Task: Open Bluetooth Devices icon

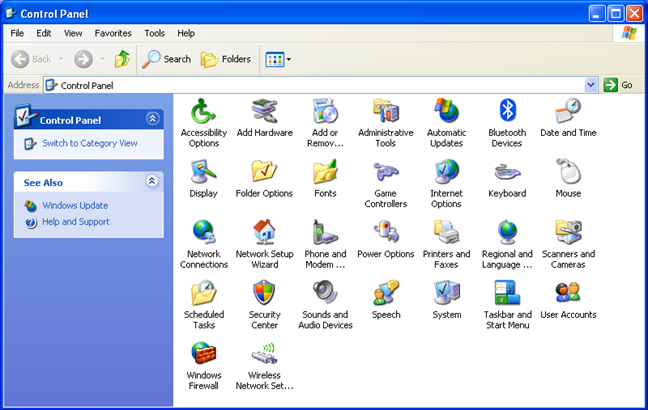Action: click(x=507, y=110)
